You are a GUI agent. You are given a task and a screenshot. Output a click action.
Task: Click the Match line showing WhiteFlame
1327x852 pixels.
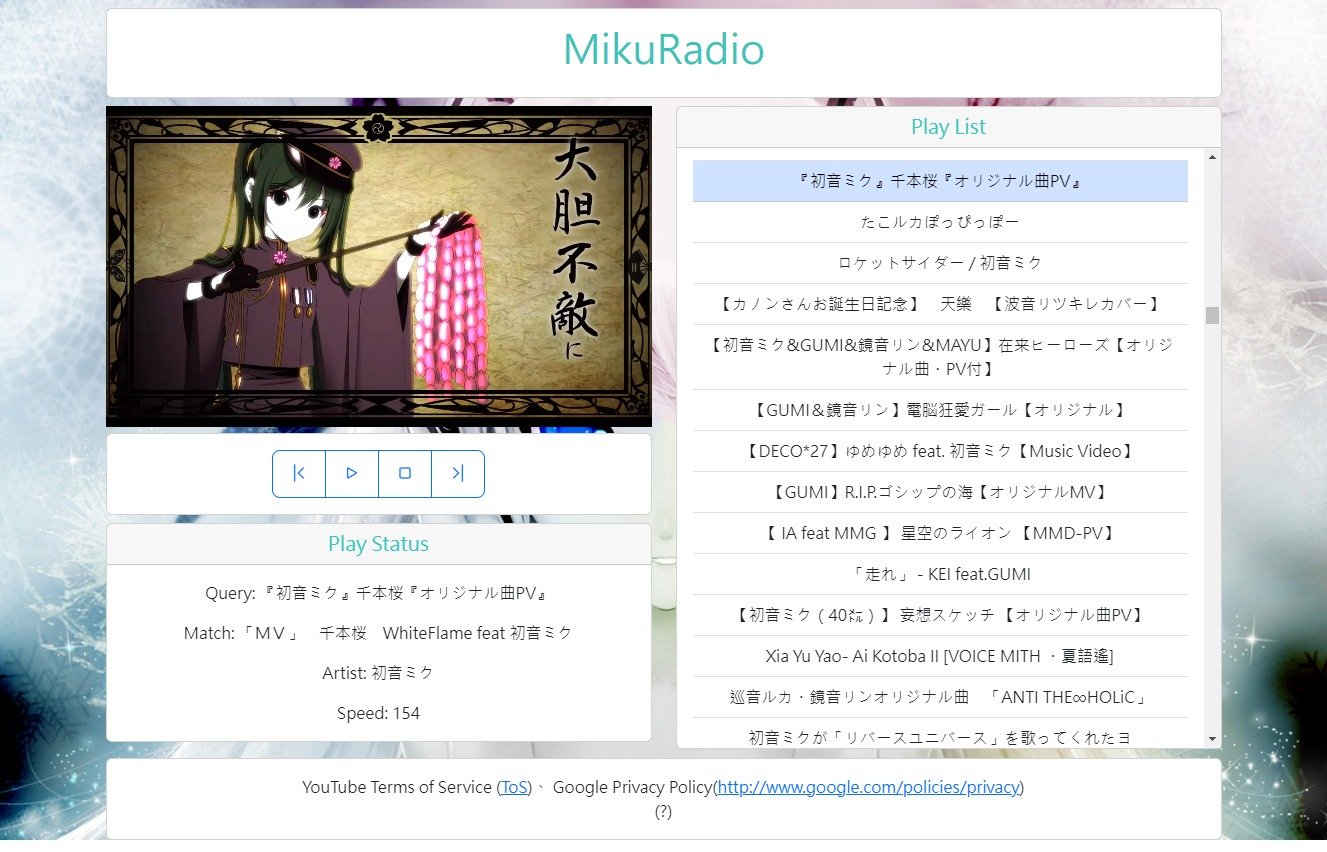point(378,633)
